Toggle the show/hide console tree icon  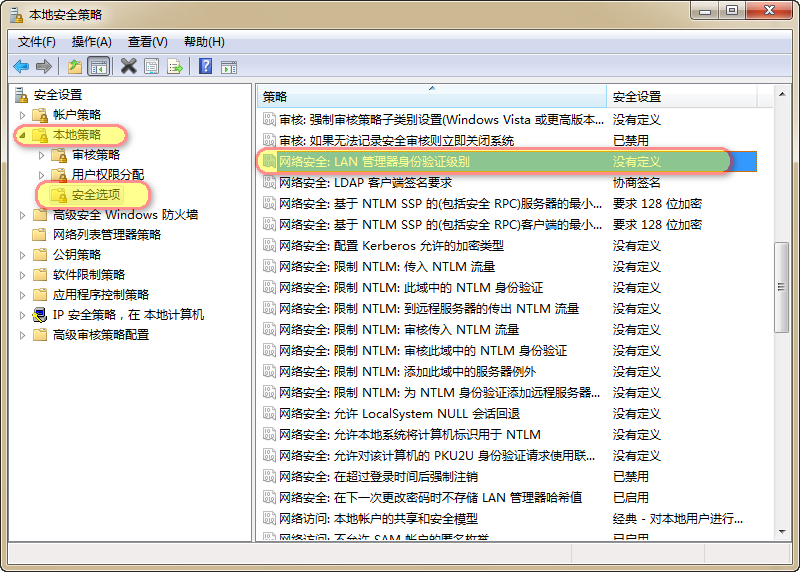[98, 67]
